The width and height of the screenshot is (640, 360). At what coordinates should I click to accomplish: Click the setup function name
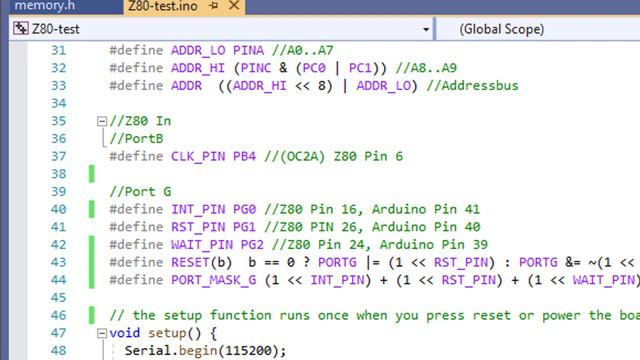(167, 333)
